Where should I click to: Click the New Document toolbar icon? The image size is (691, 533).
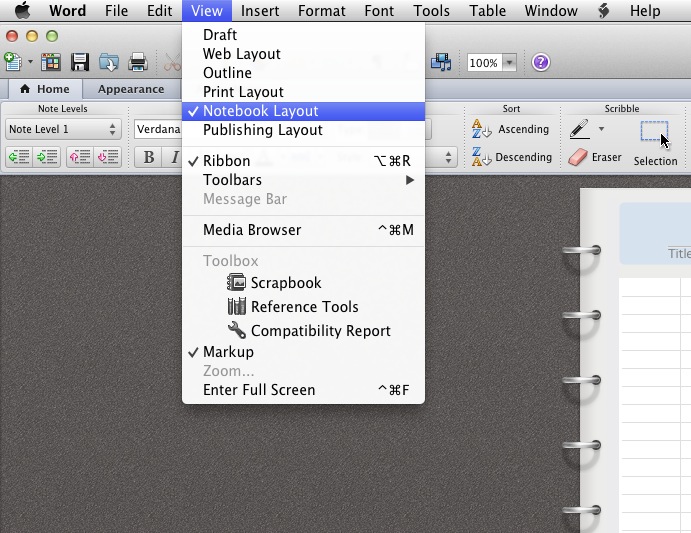pos(13,62)
